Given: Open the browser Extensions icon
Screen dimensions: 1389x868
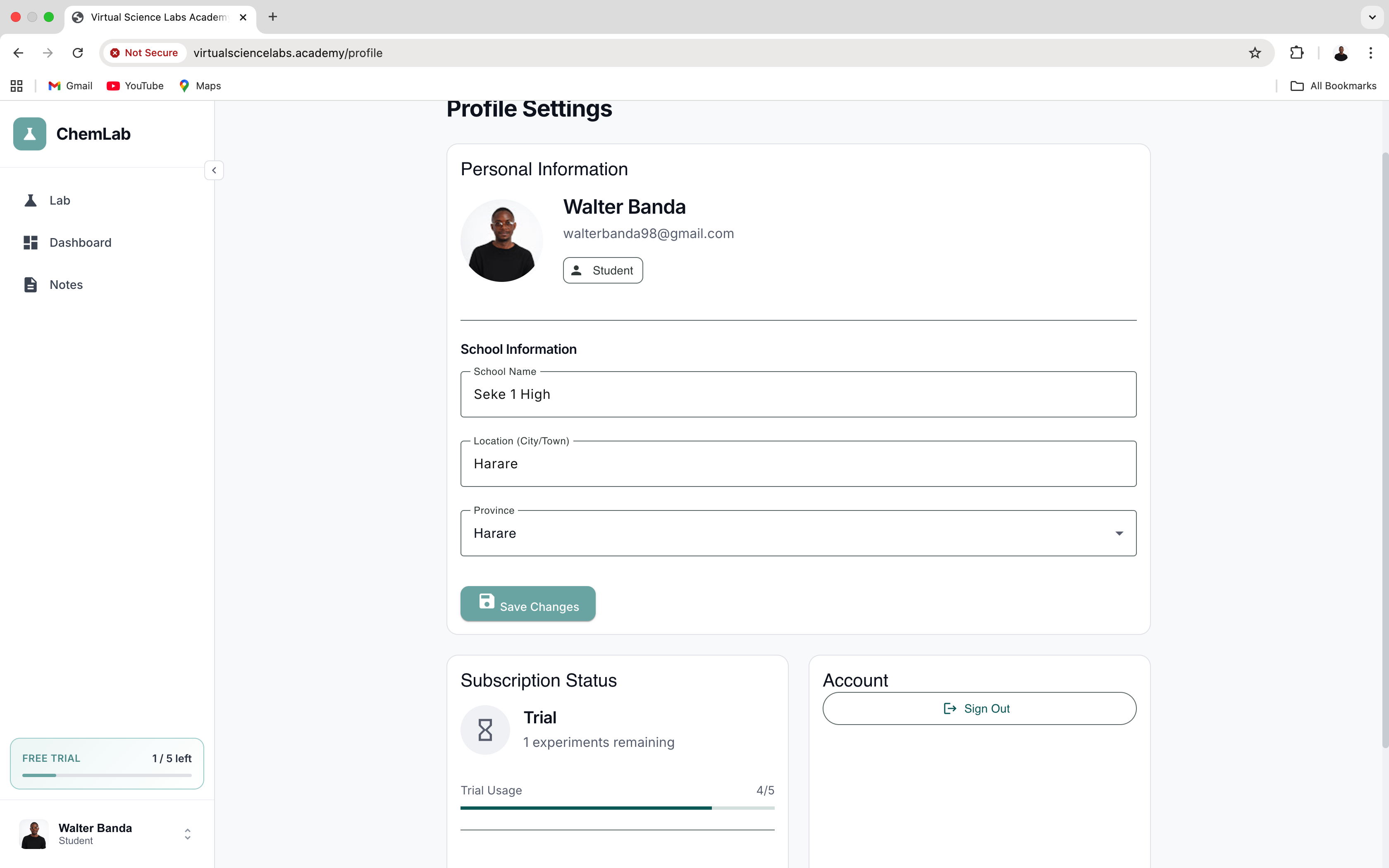Looking at the screenshot, I should [1296, 53].
